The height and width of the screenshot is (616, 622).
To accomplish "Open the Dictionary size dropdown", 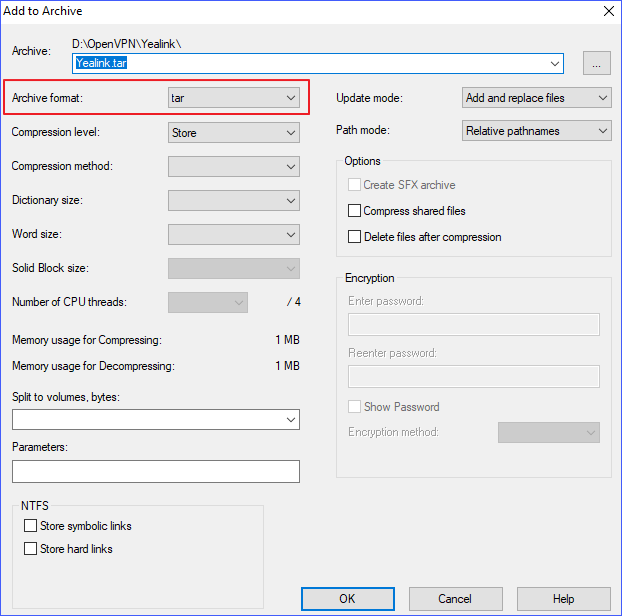I will point(234,201).
